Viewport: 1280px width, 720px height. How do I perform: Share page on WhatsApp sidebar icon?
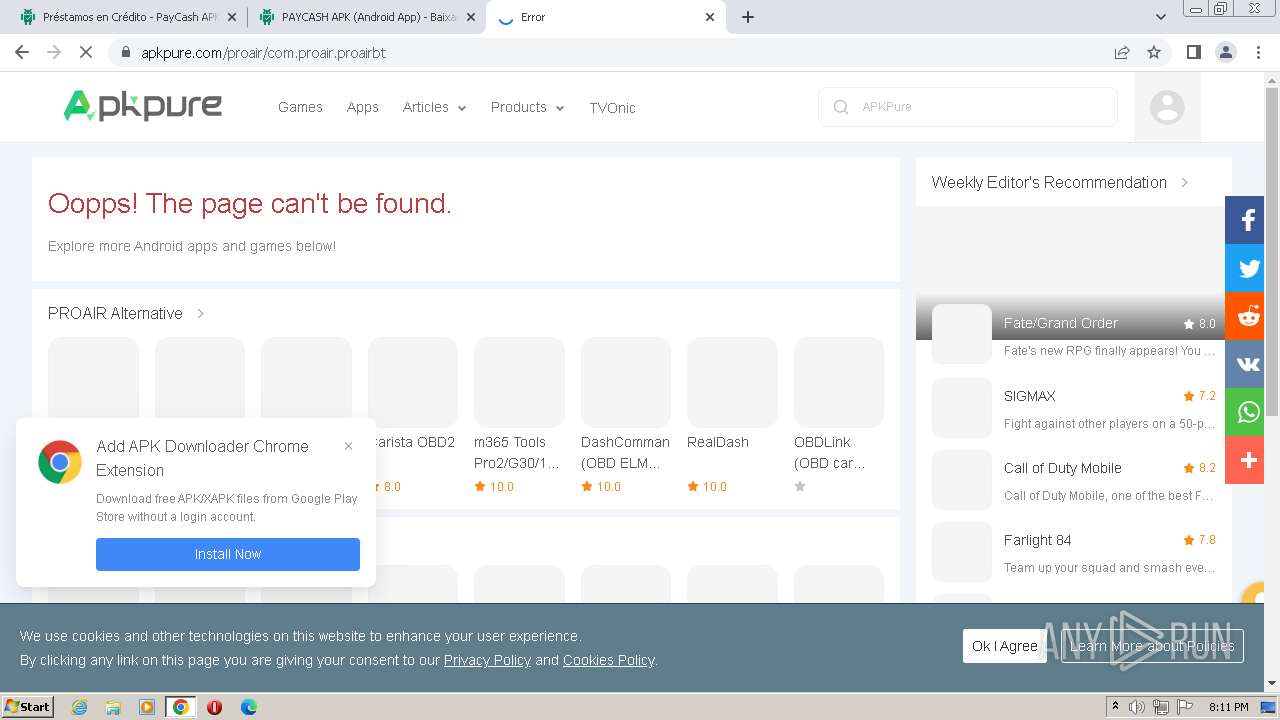pyautogui.click(x=1247, y=412)
